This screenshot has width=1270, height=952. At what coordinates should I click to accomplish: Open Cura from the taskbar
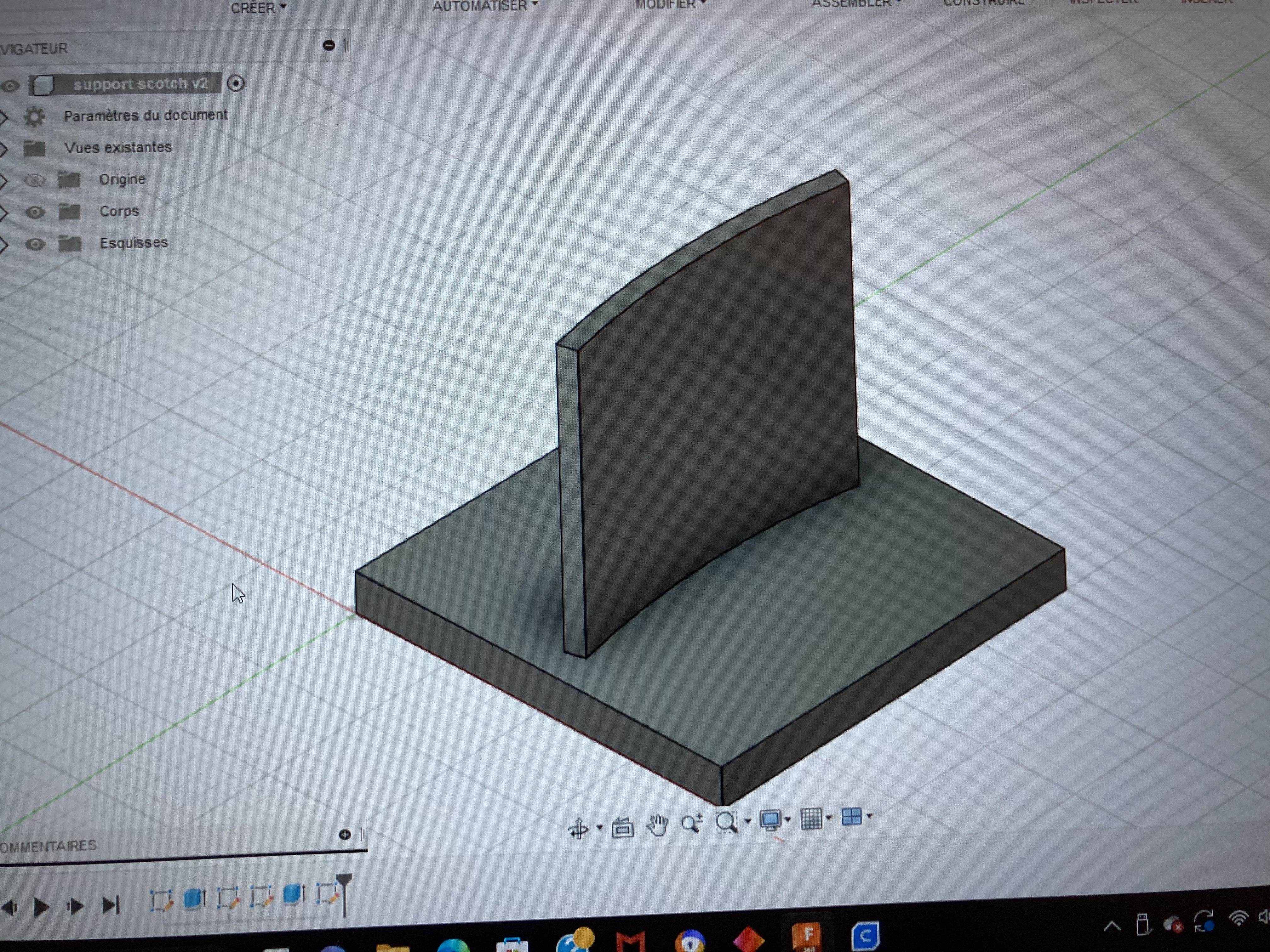click(x=865, y=937)
